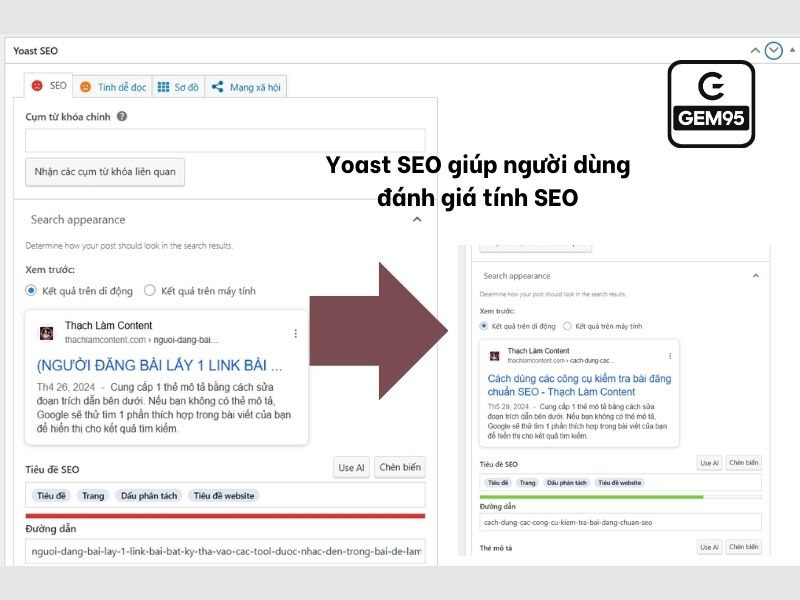Click the thachlamcontent.com › cach-dung-cac... breadcrumb URL

pyautogui.click(x=561, y=360)
